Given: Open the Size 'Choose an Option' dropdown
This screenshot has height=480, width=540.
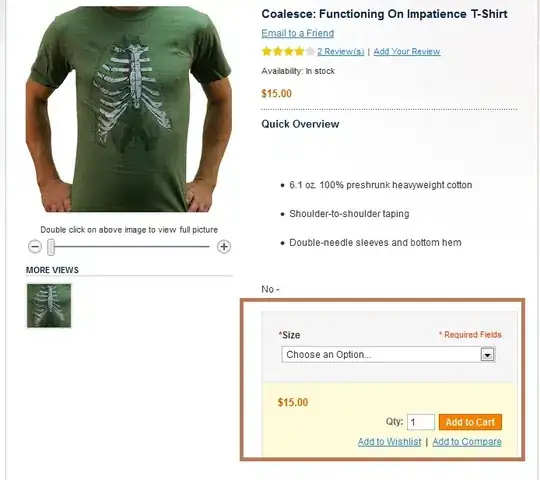Looking at the screenshot, I should (388, 355).
